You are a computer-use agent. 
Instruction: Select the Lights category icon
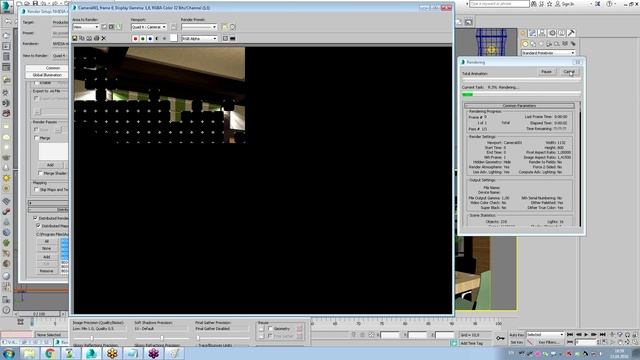coord(542,44)
